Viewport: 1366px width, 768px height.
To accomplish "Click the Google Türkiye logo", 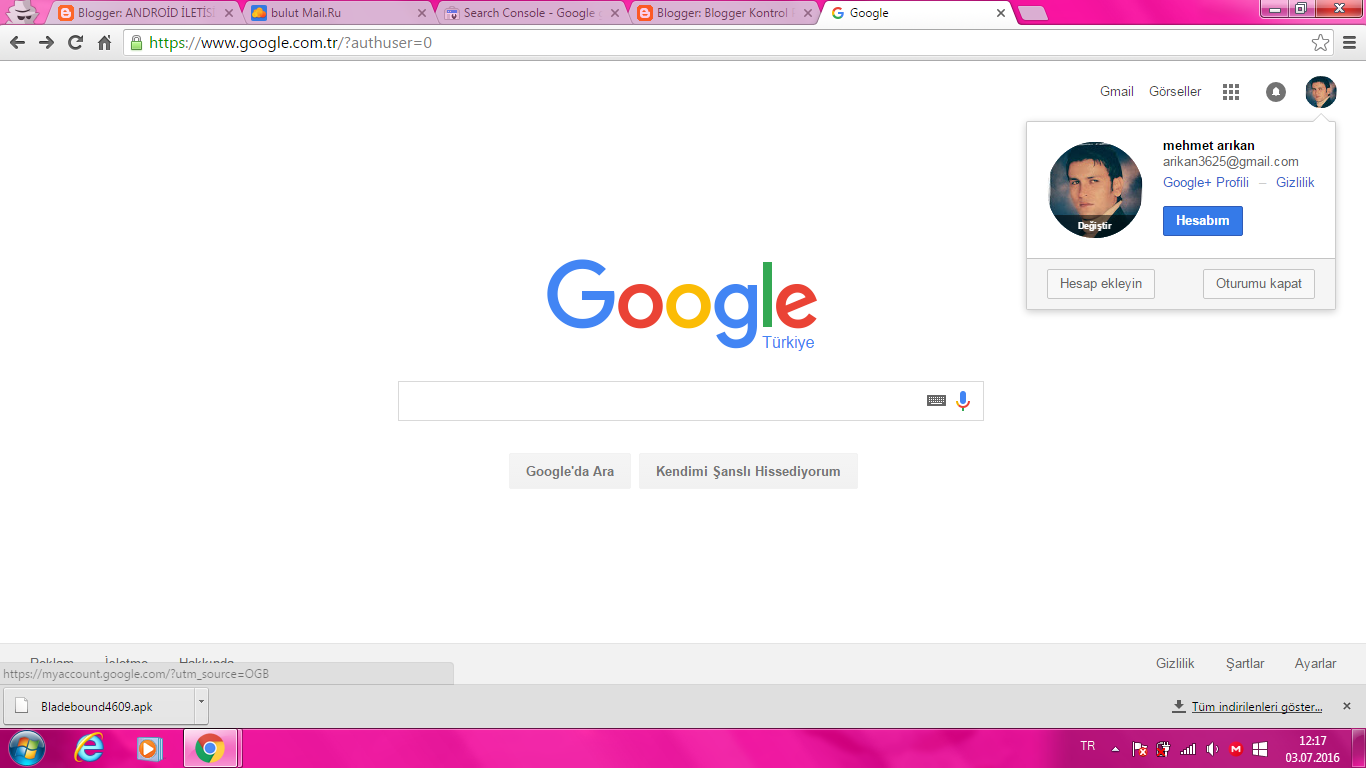I will (682, 305).
